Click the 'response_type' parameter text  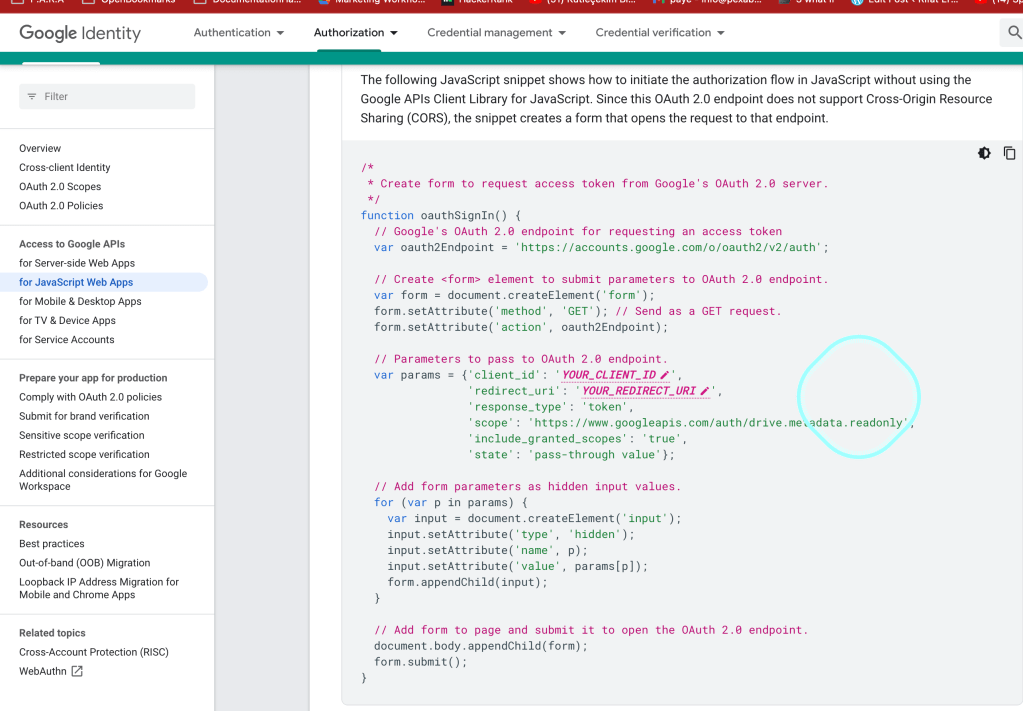[x=517, y=407]
